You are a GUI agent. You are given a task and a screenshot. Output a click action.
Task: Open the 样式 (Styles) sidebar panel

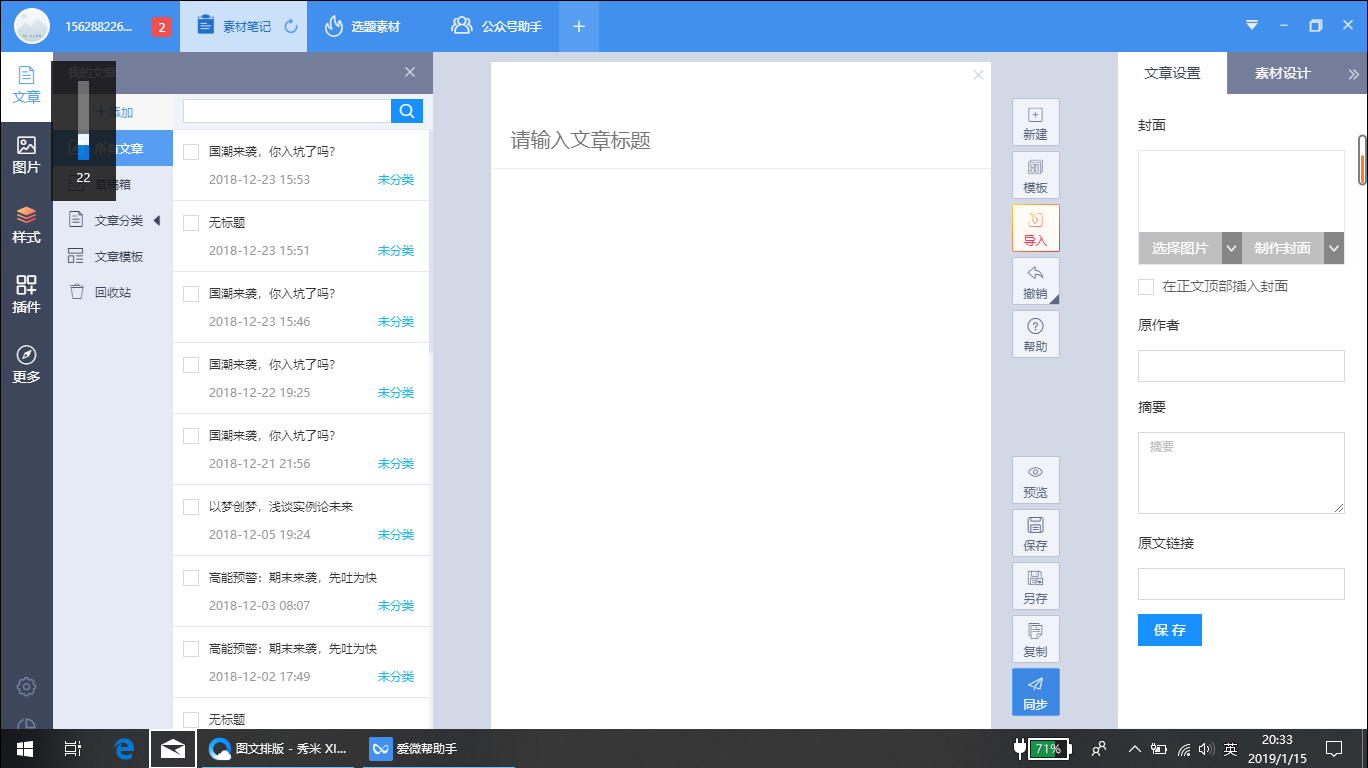(26, 225)
